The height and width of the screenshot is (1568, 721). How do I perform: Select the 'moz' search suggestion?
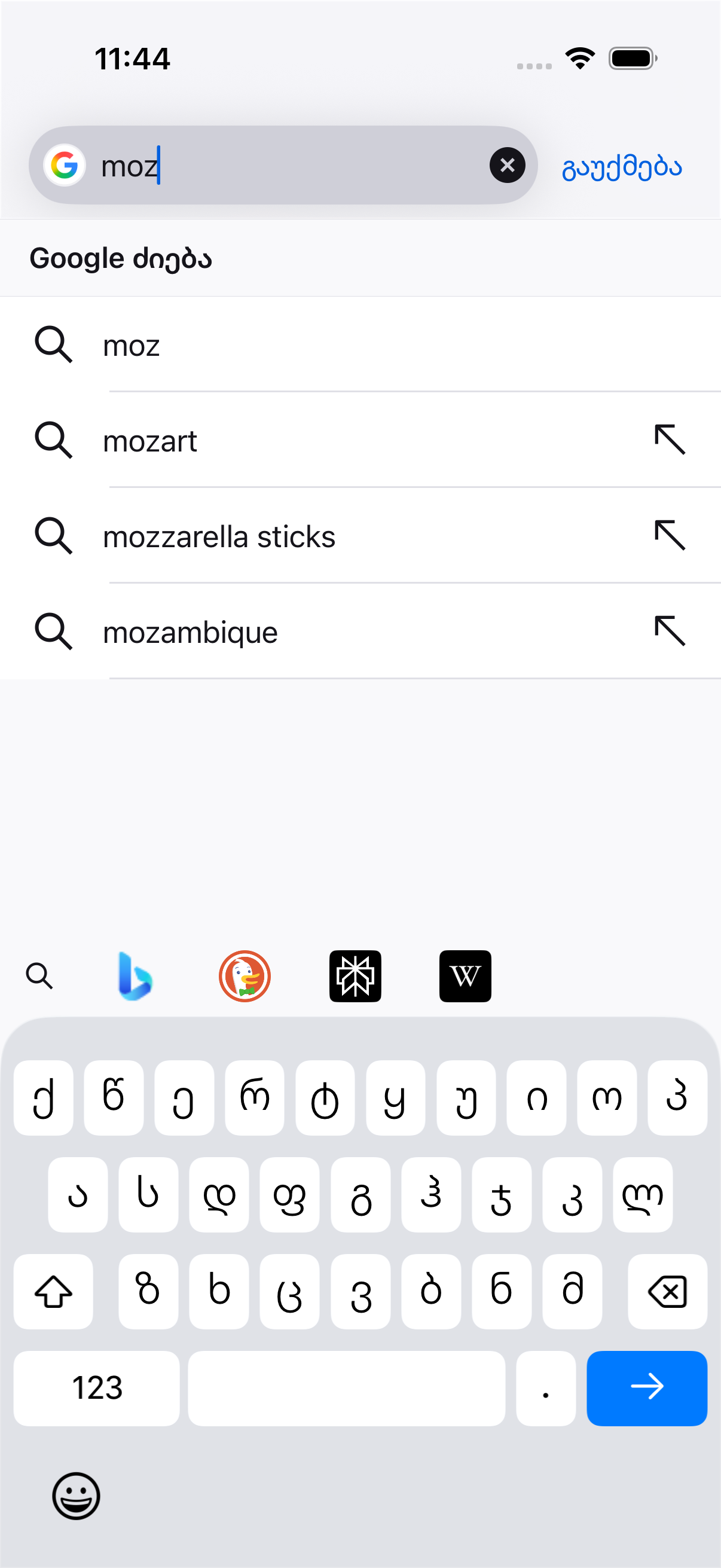pos(360,344)
